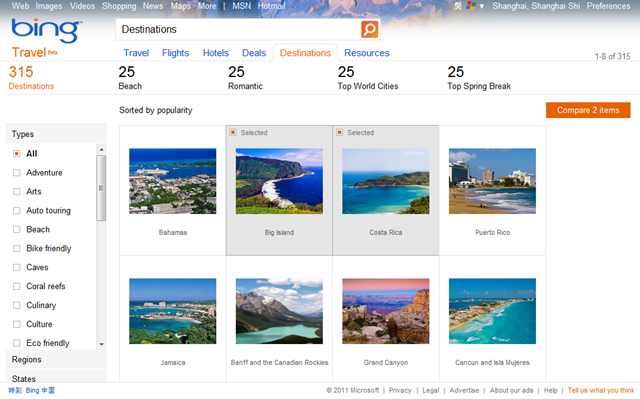The width and height of the screenshot is (640, 399).
Task: Open the Hotmail link
Action: coord(271,6)
